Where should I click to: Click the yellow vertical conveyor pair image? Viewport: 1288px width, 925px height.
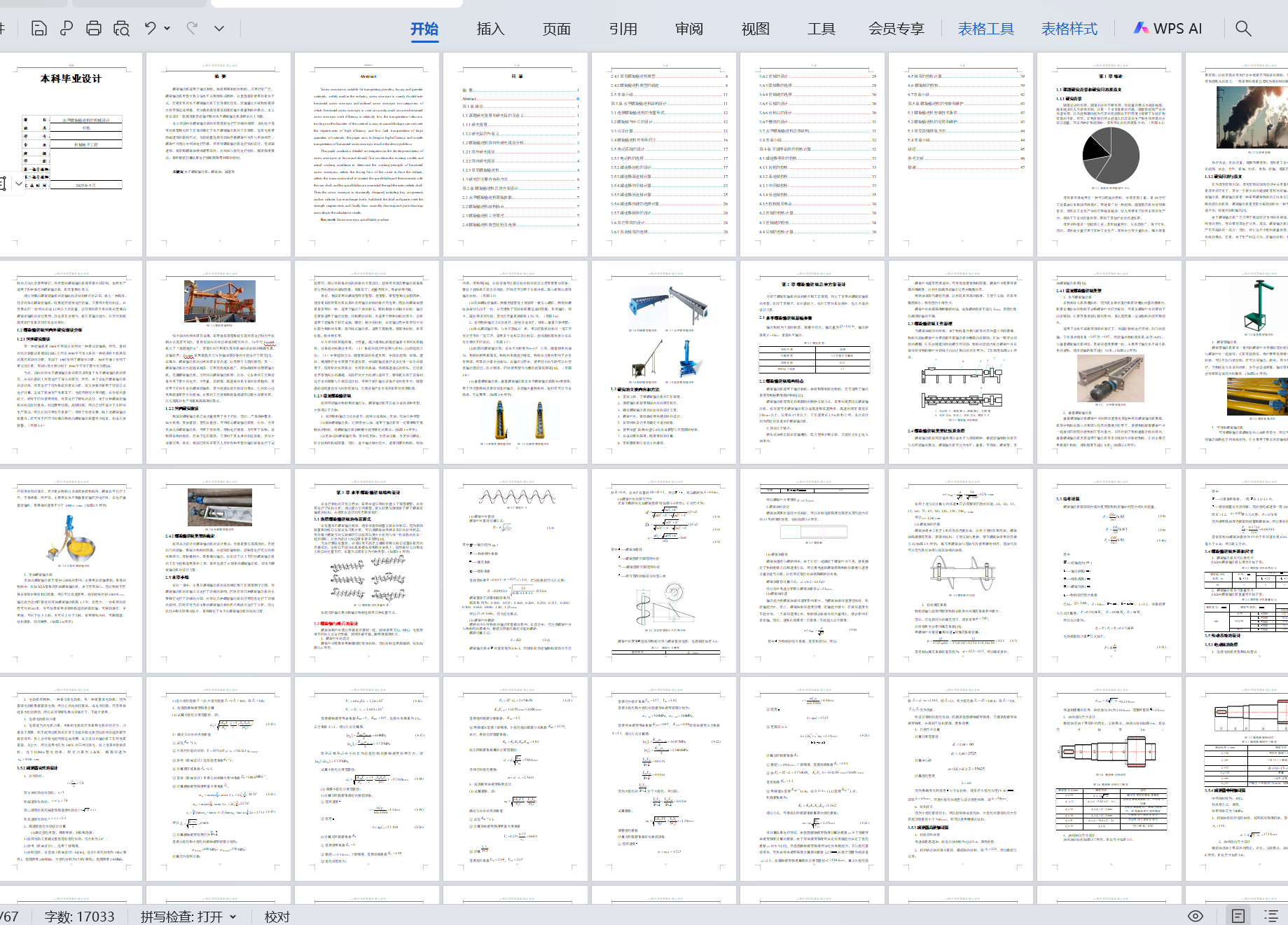coord(520,420)
